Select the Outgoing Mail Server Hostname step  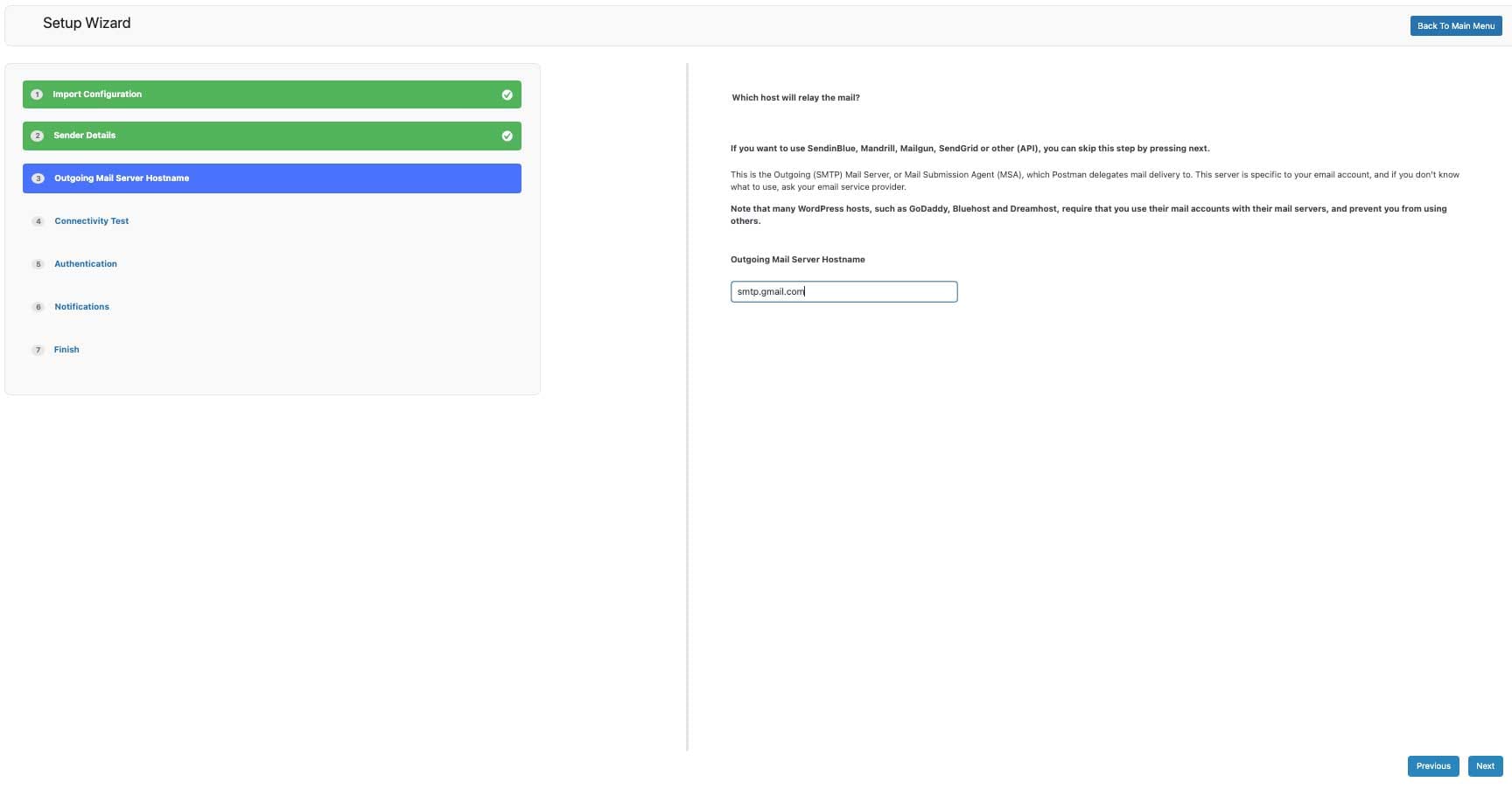(x=272, y=178)
